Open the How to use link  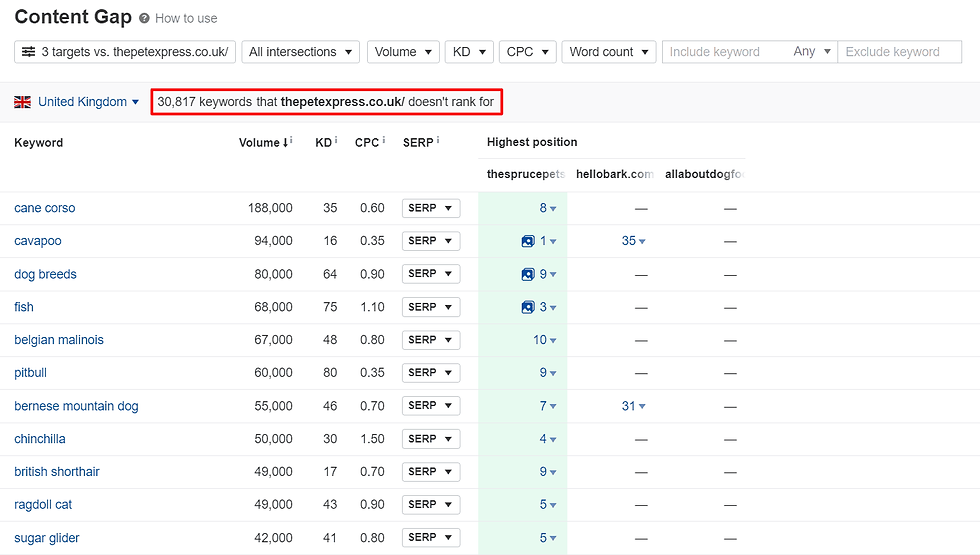click(x=186, y=19)
